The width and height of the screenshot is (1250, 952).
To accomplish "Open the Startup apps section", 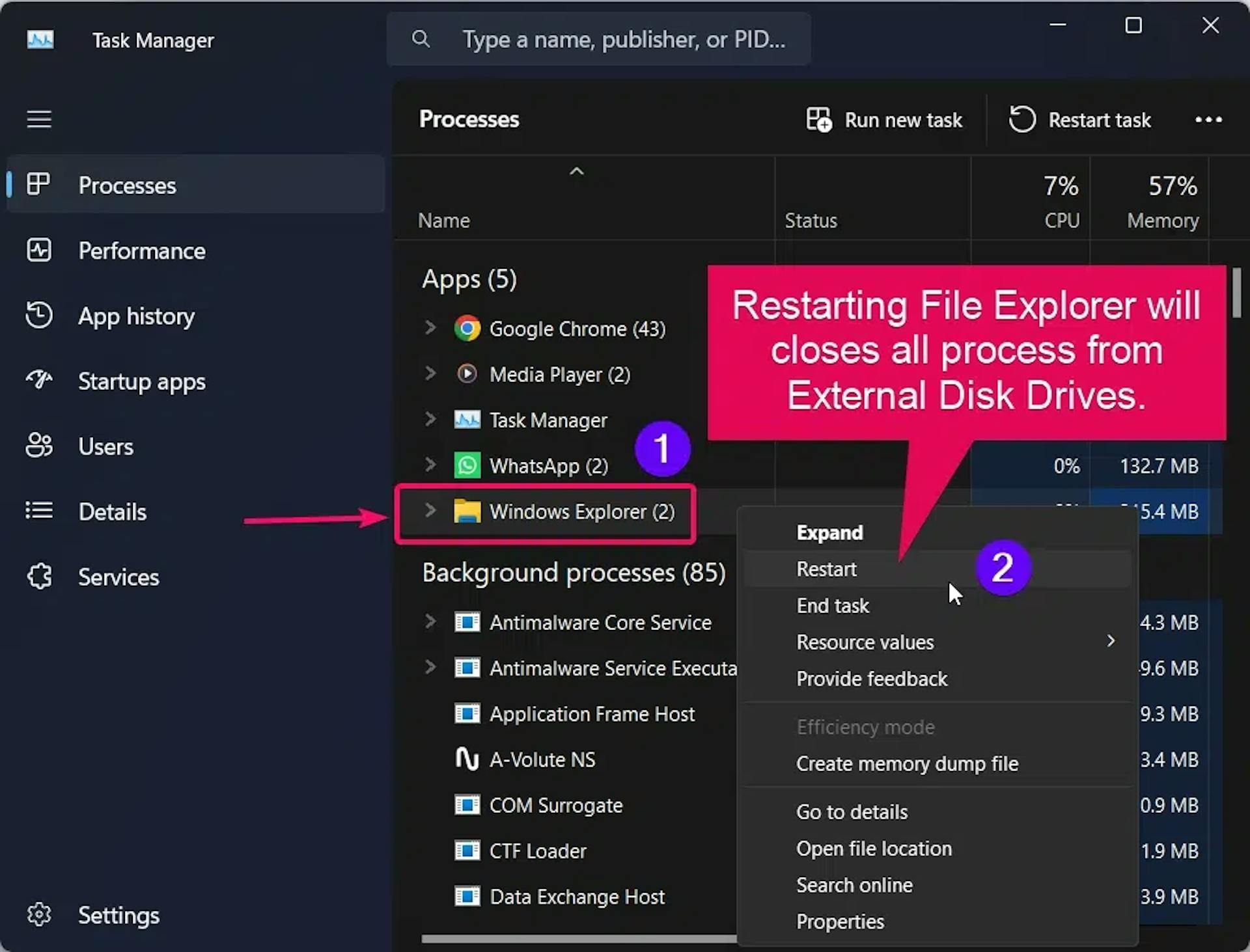I will point(142,381).
